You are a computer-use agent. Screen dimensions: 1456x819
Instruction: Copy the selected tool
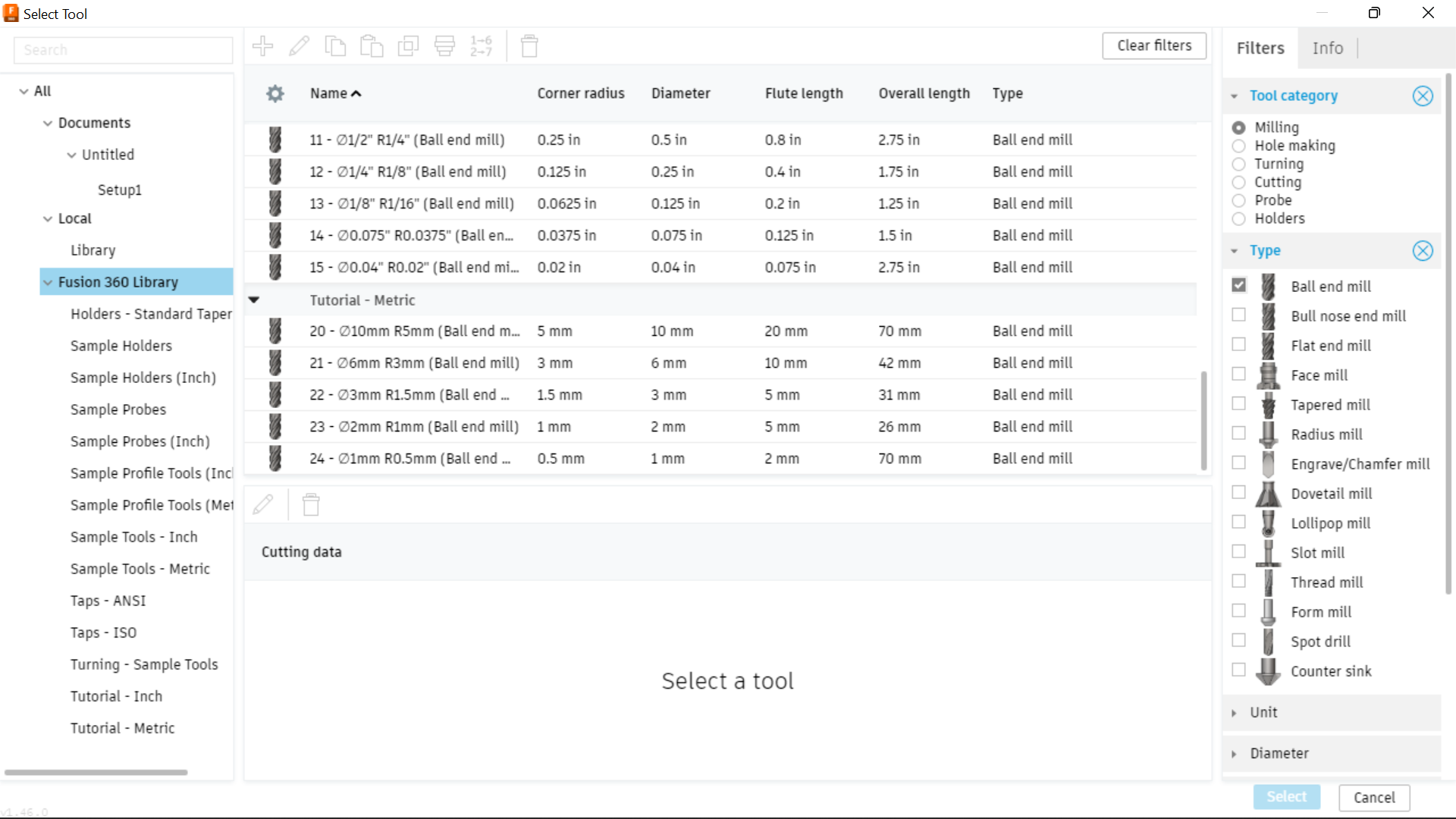[x=335, y=45]
